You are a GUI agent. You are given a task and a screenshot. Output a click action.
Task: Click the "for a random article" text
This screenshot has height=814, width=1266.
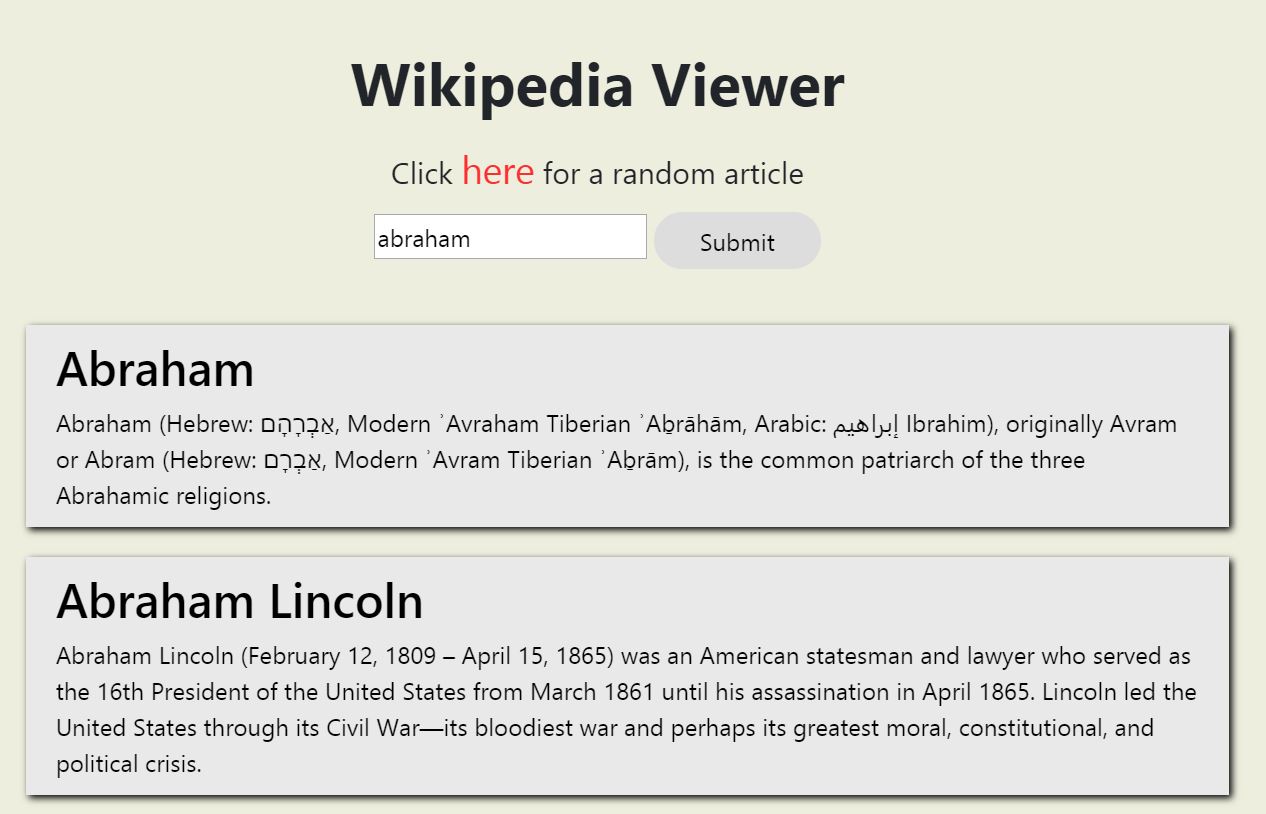pos(673,174)
